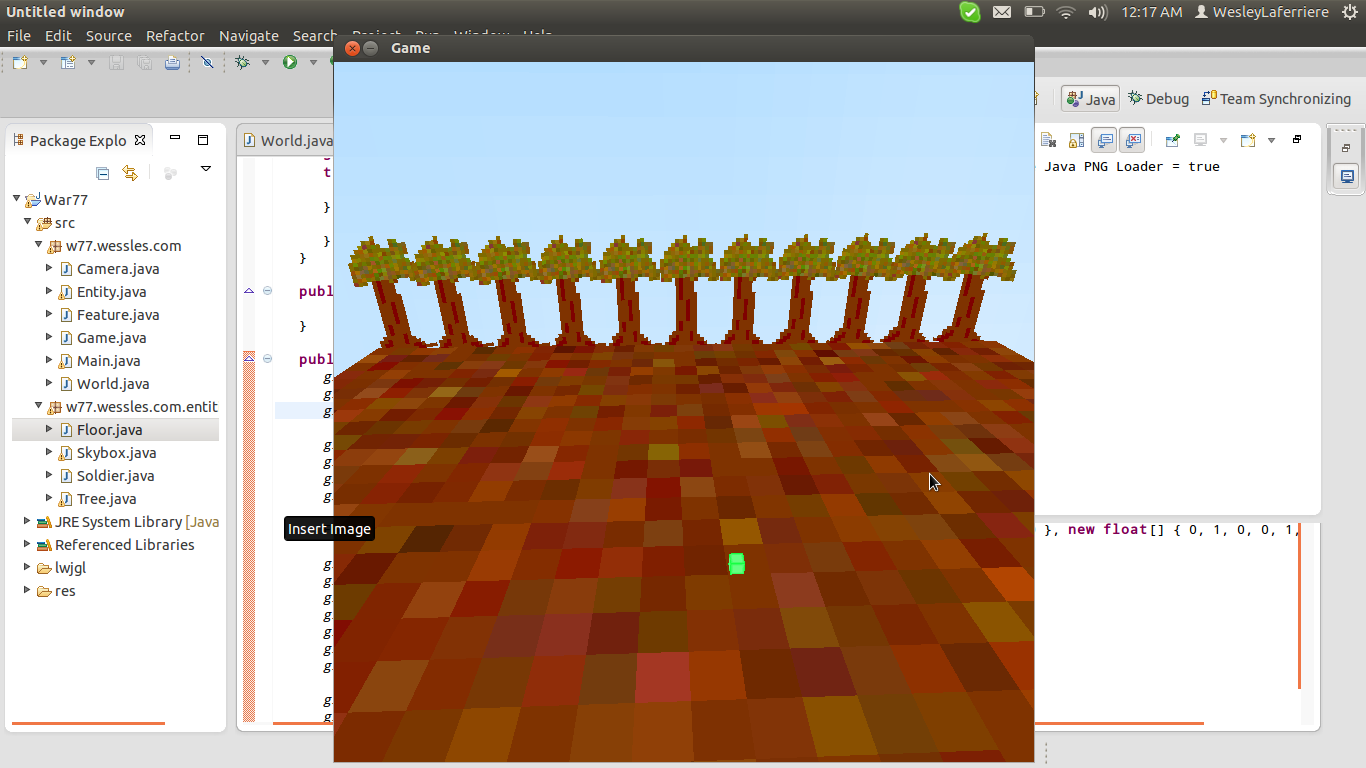Switch to the Java perspective

pyautogui.click(x=1091, y=99)
